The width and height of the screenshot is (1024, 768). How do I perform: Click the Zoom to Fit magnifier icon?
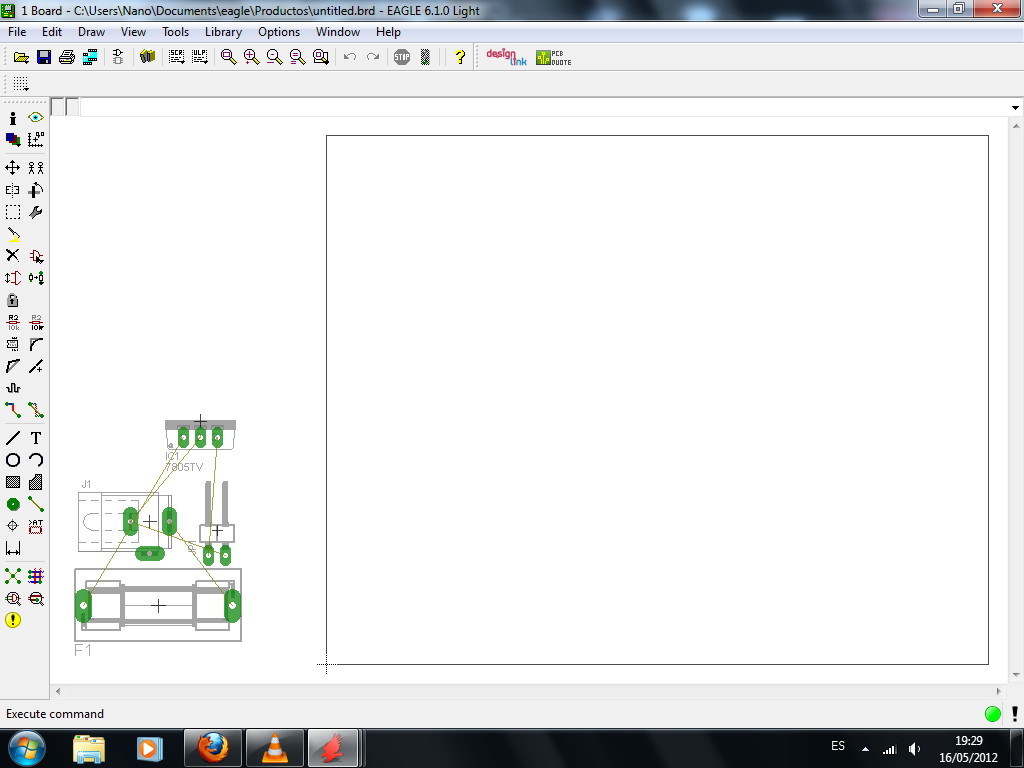pos(229,57)
